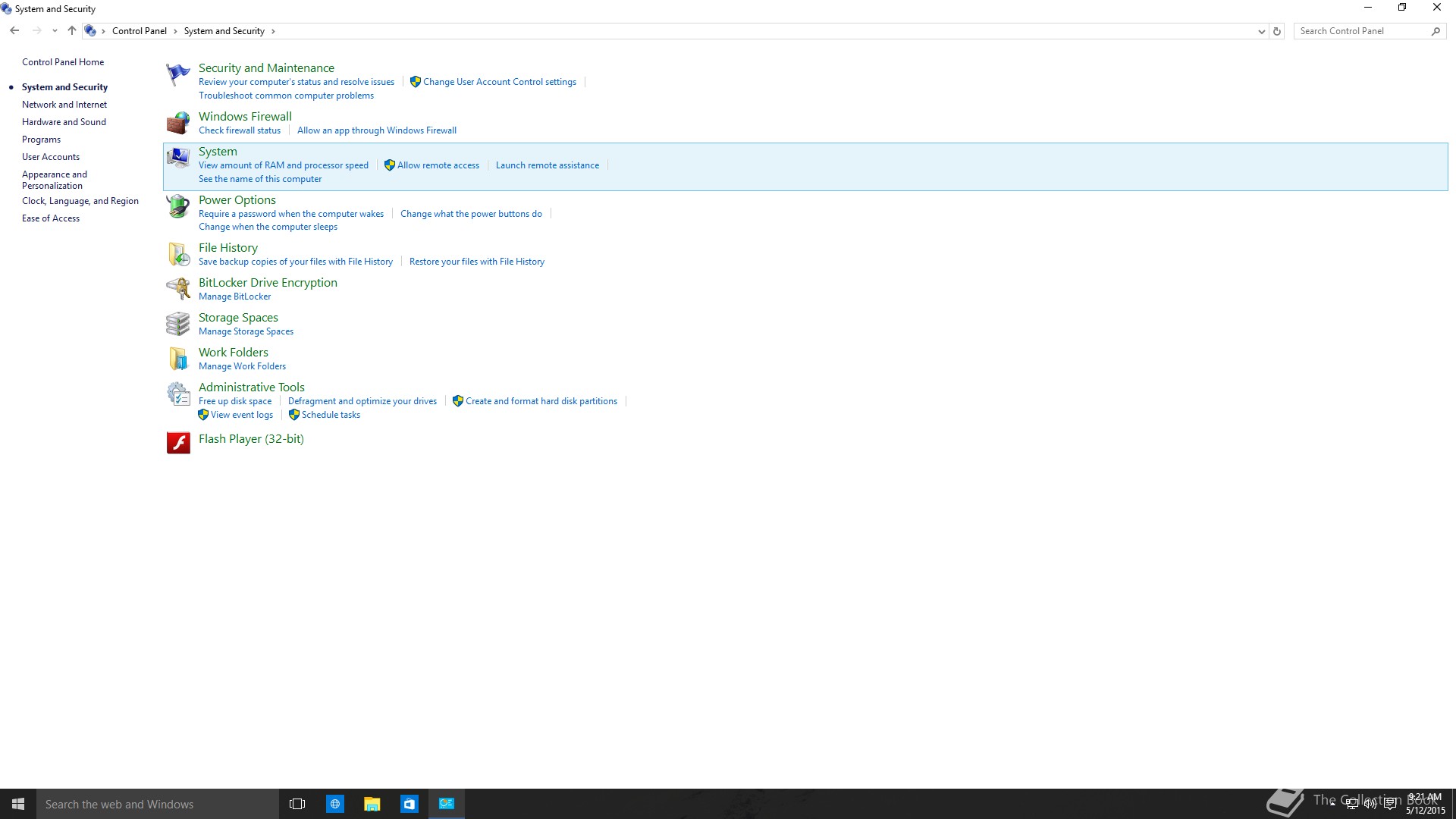Image resolution: width=1456 pixels, height=819 pixels.
Task: Click the System computer icon
Action: (x=178, y=158)
